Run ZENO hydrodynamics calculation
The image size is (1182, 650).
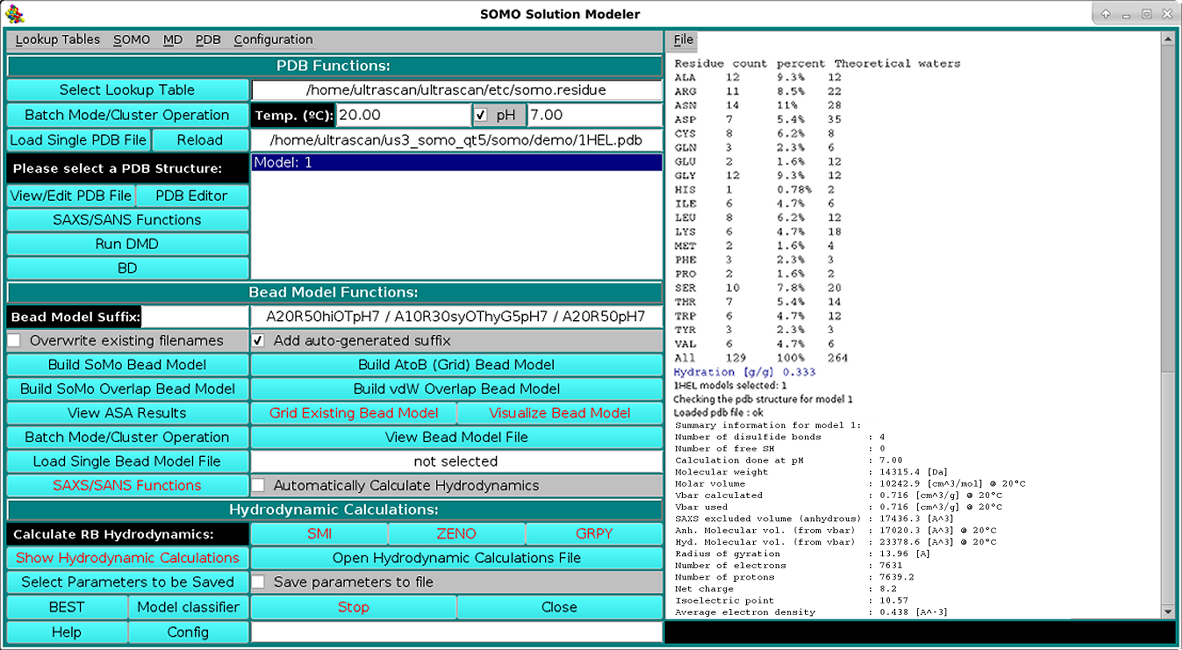(x=456, y=534)
